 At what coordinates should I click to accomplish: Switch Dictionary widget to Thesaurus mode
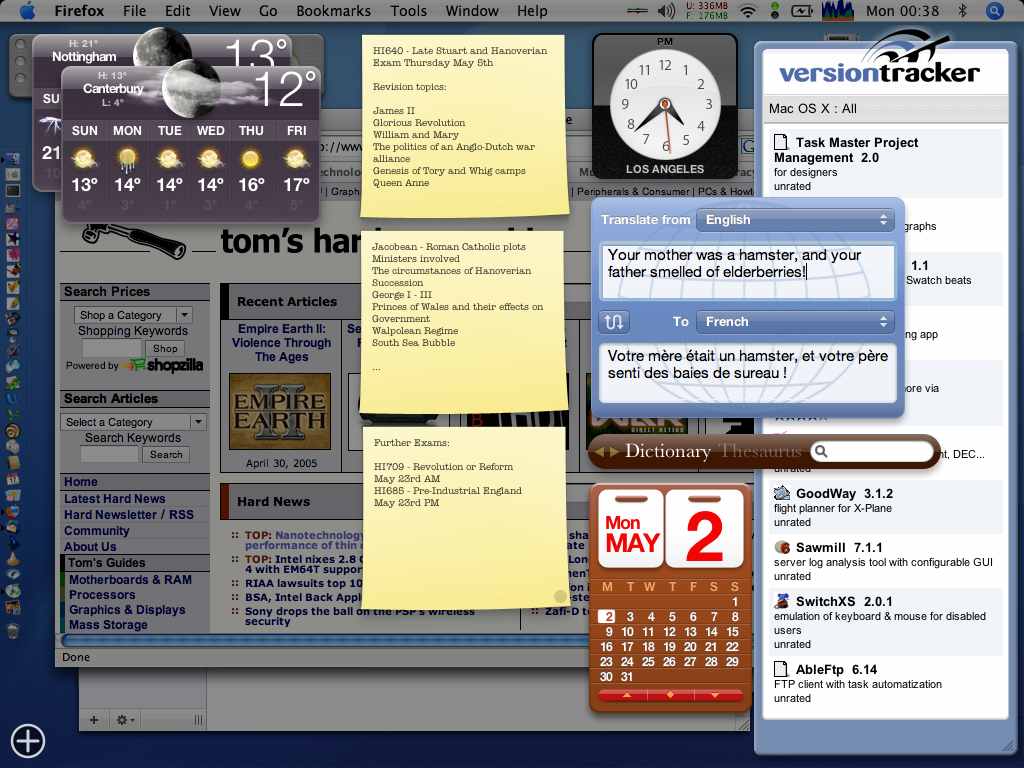760,451
